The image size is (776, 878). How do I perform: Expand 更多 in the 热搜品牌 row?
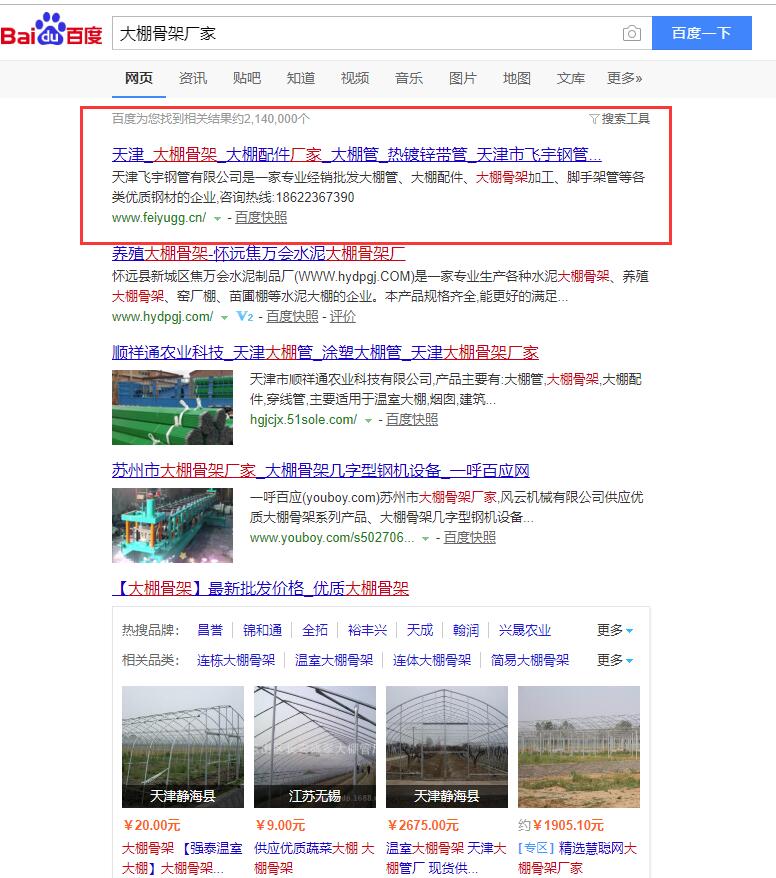click(x=615, y=630)
